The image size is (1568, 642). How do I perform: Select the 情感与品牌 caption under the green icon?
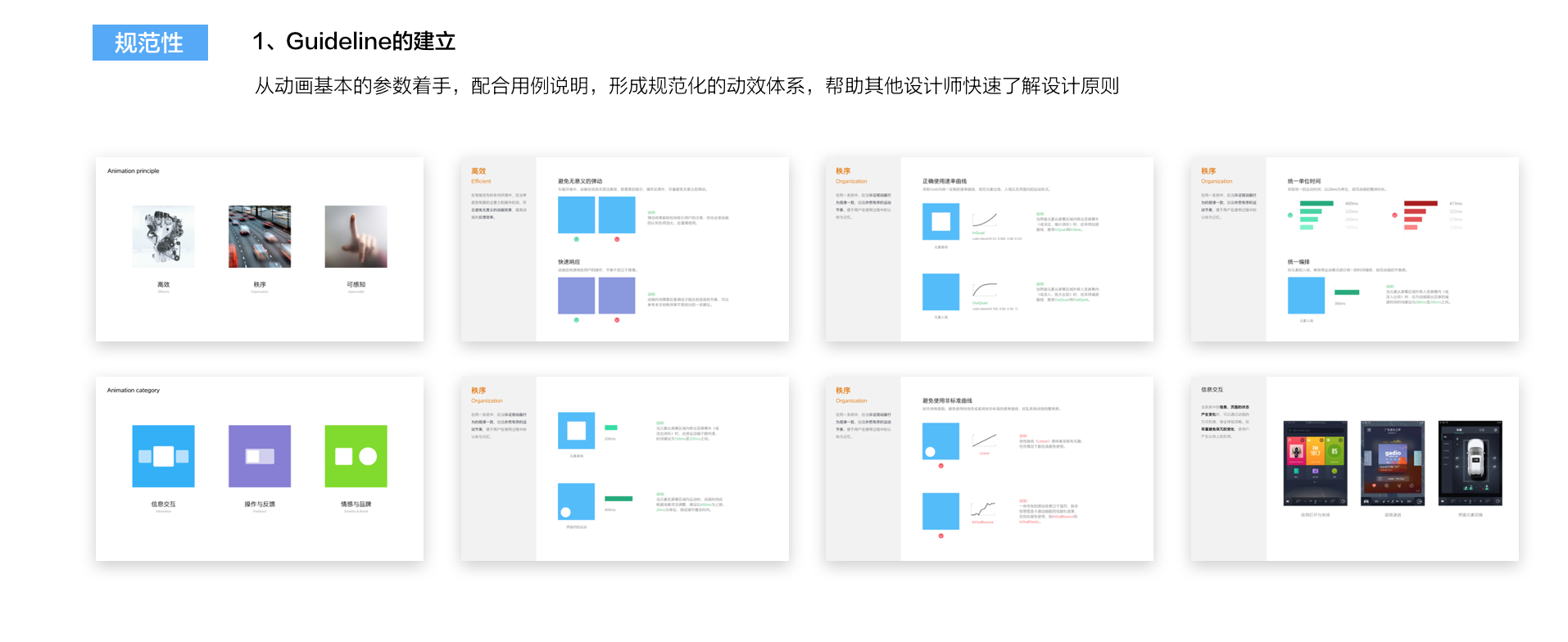(356, 504)
